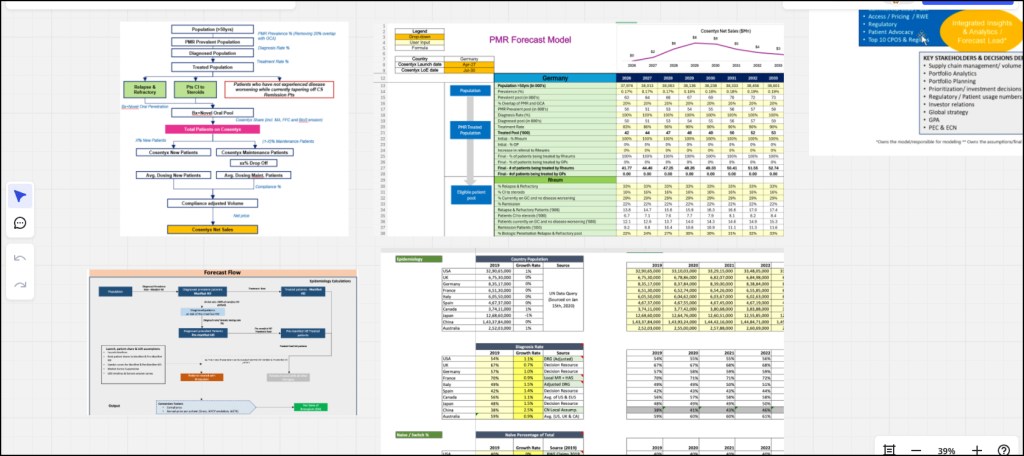1024x456 pixels.
Task: Zoom out with the minus button
Action: (x=915, y=450)
